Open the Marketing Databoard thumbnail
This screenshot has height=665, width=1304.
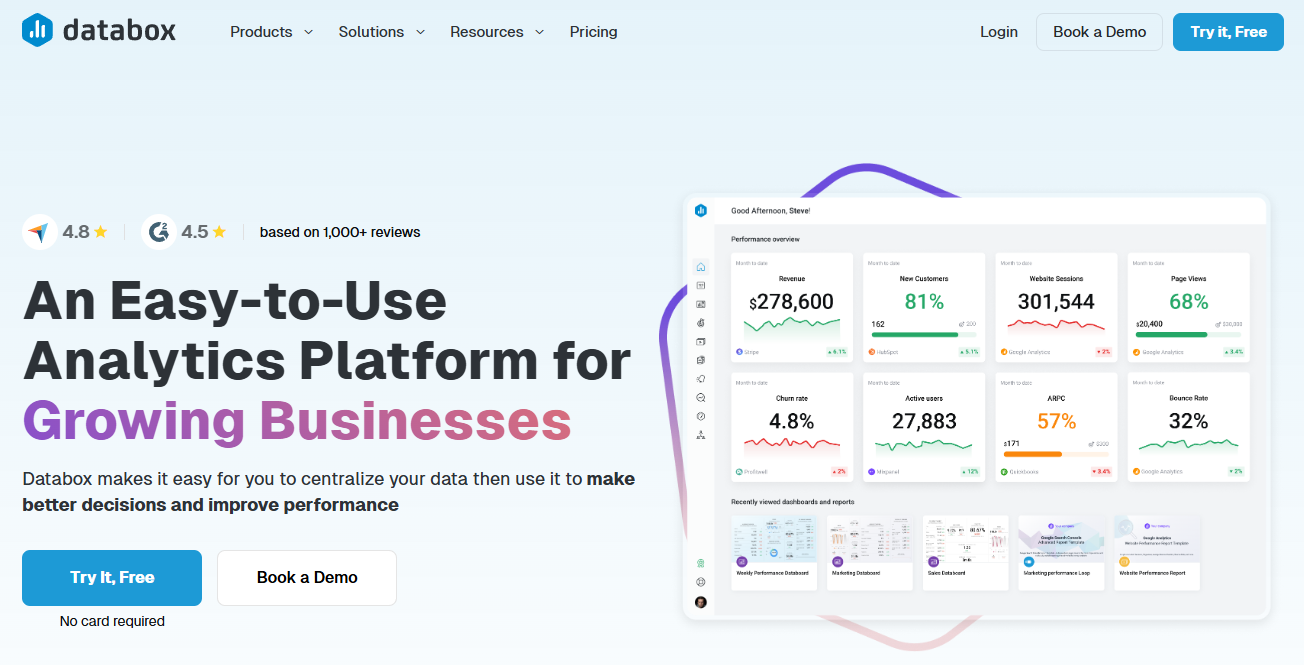870,553
